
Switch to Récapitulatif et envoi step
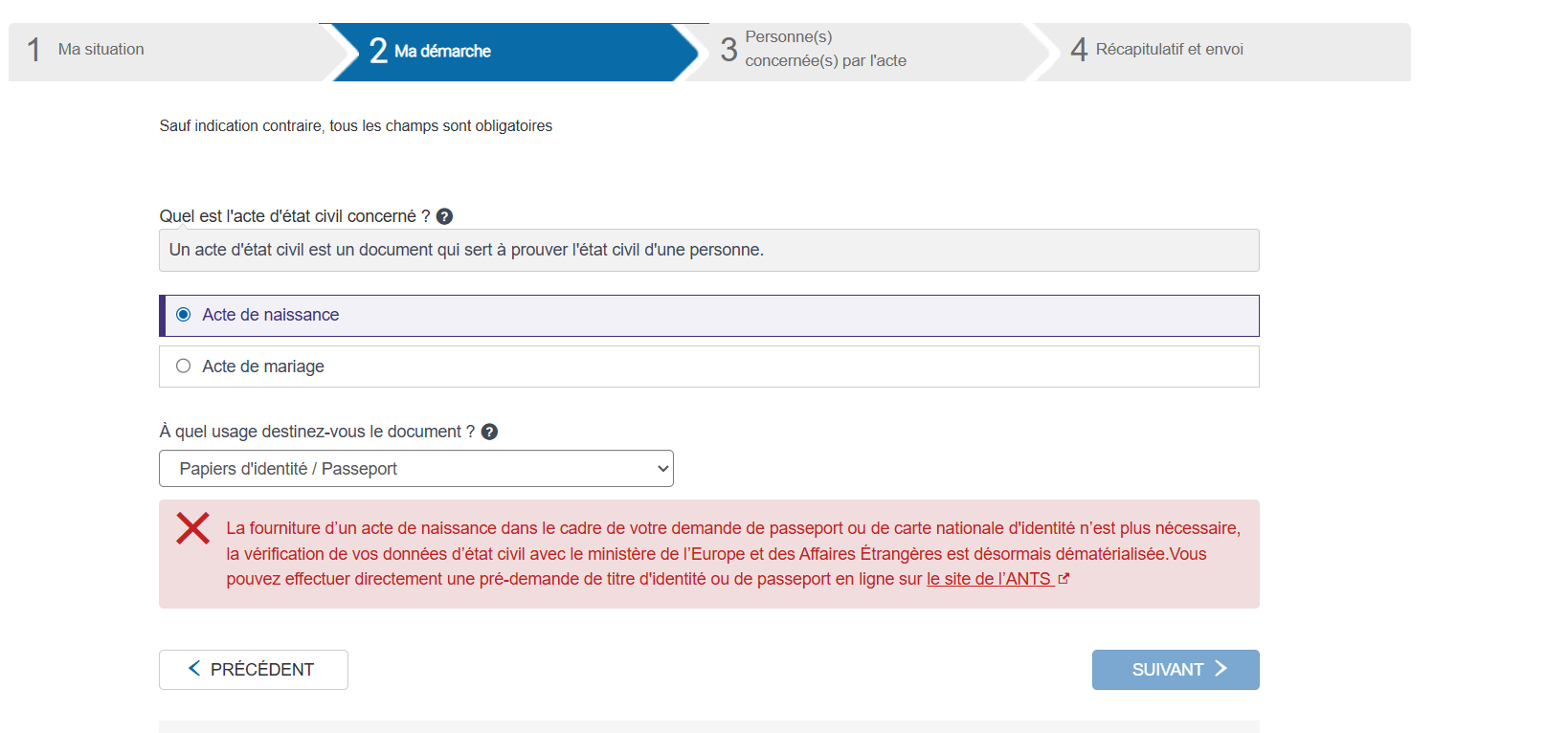coord(1169,50)
